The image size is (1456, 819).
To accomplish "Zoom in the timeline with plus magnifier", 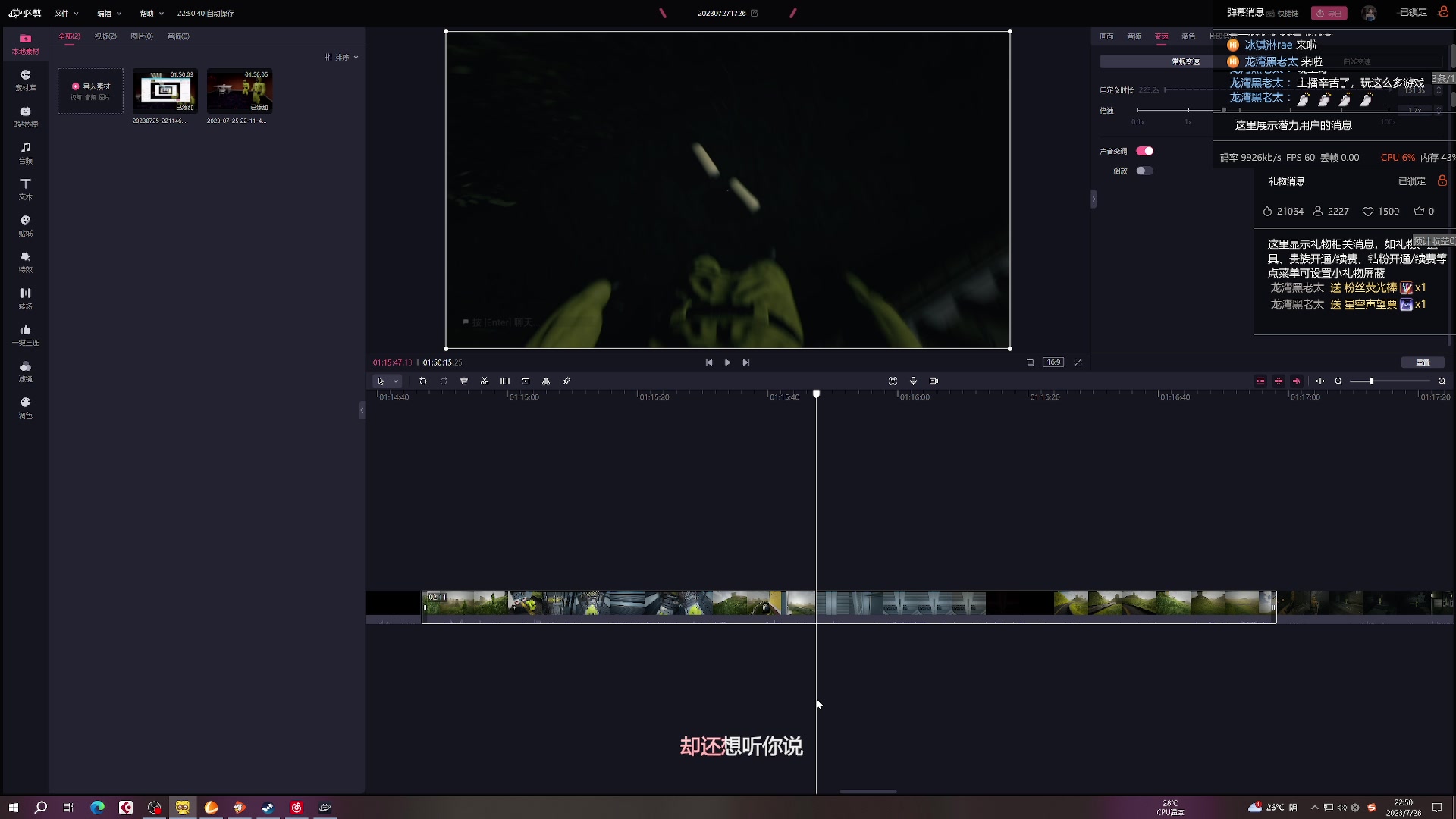I will (1442, 381).
